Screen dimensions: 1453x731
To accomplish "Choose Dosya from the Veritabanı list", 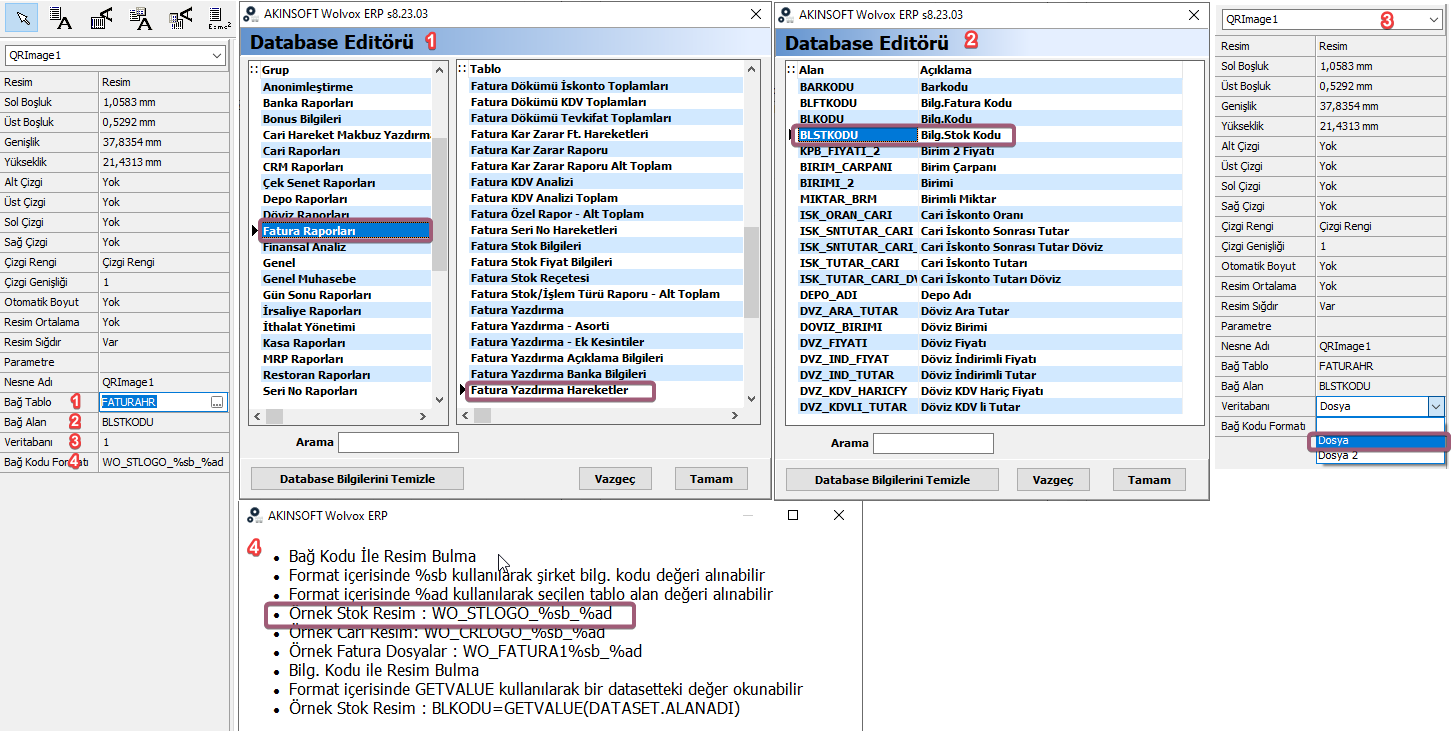I will 1380,440.
